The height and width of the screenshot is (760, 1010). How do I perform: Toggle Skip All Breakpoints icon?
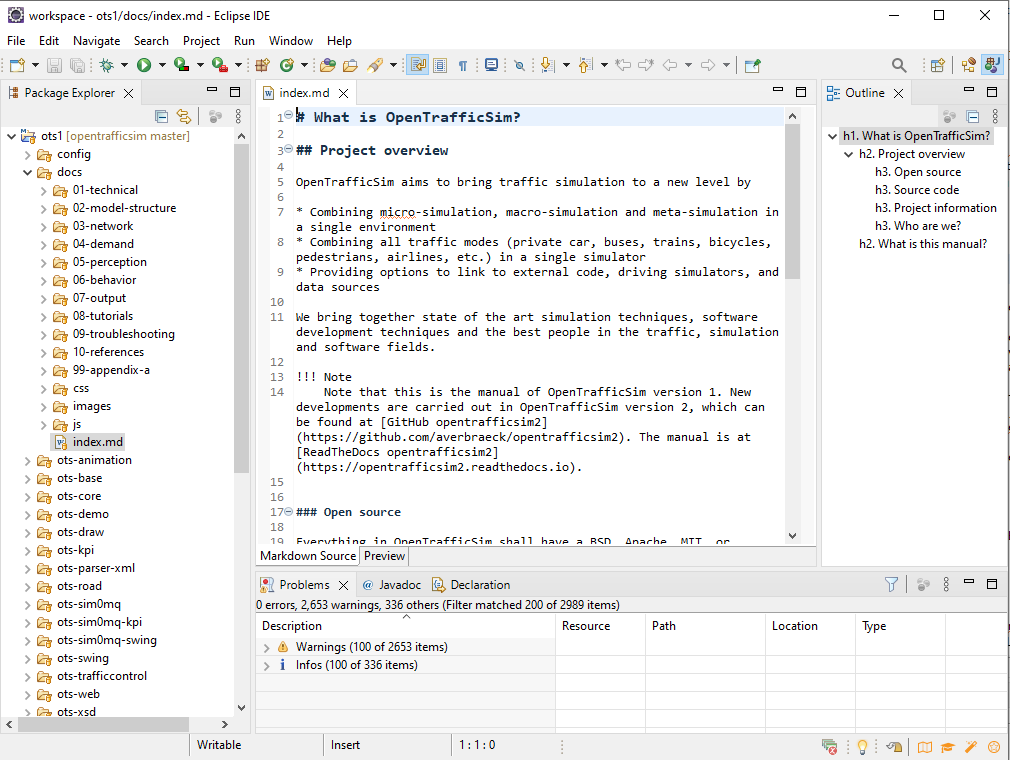point(519,65)
